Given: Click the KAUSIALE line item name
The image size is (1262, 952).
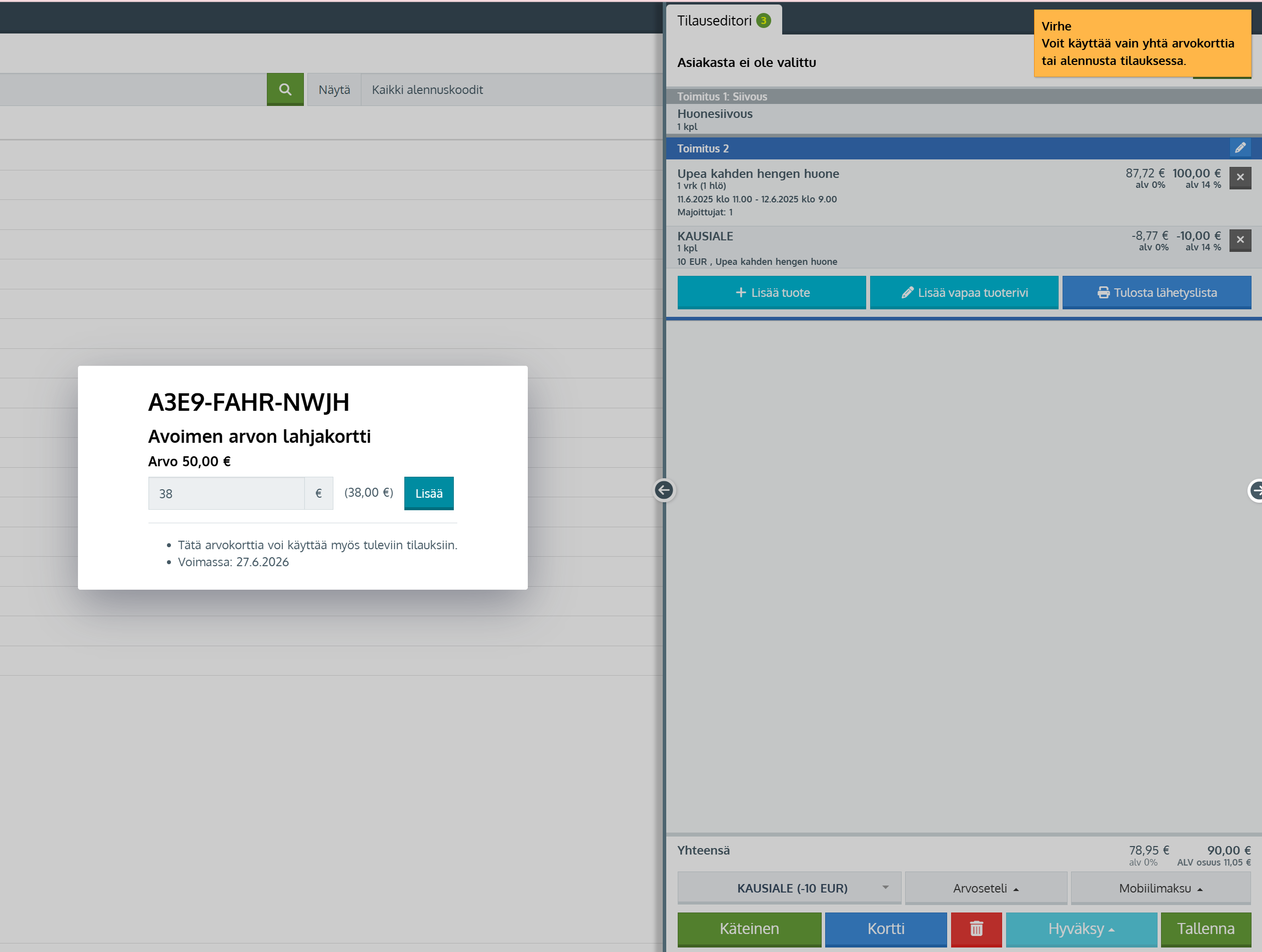Looking at the screenshot, I should [x=705, y=236].
